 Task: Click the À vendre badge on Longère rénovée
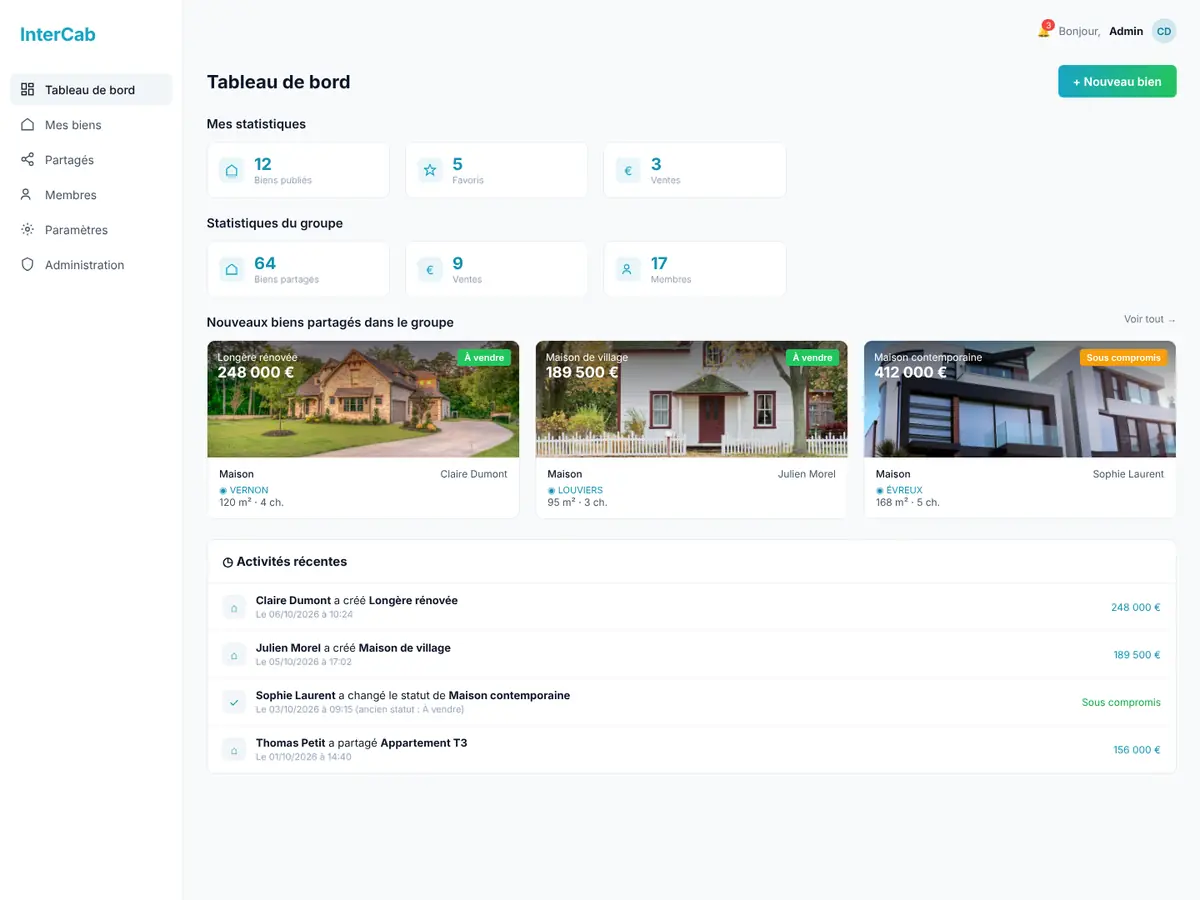coord(485,358)
